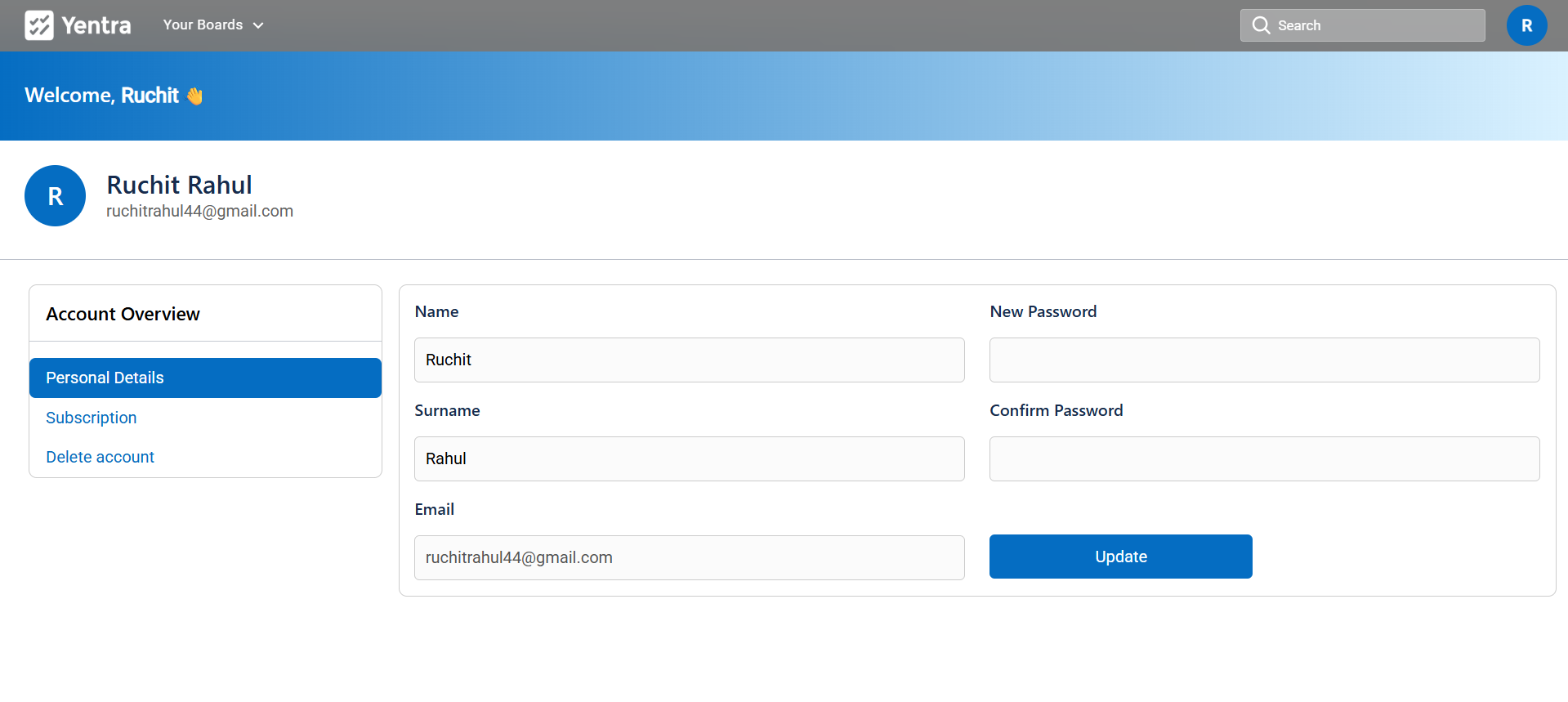Click the Surname field containing Rahul
The image size is (1568, 702).
689,458
